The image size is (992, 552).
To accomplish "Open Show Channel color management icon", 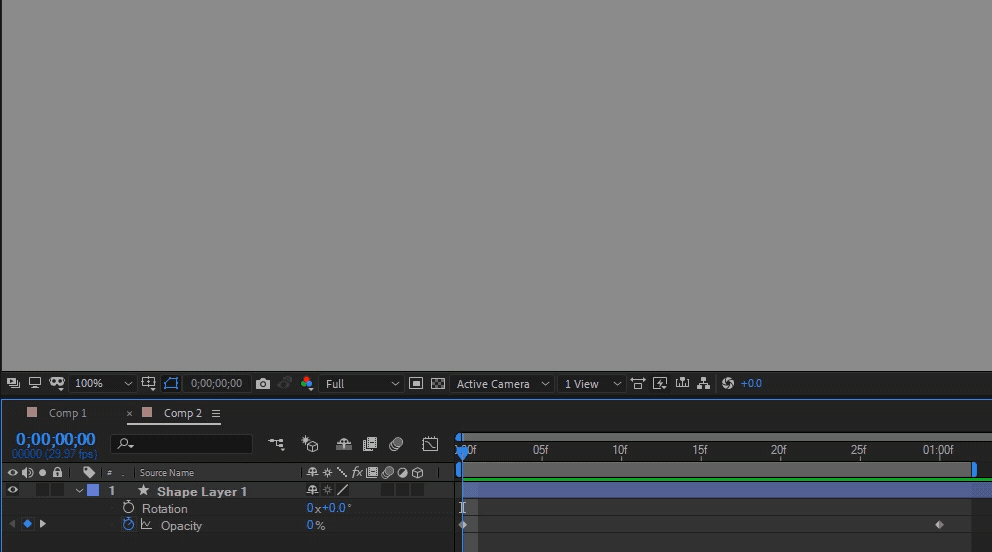I will (x=307, y=383).
